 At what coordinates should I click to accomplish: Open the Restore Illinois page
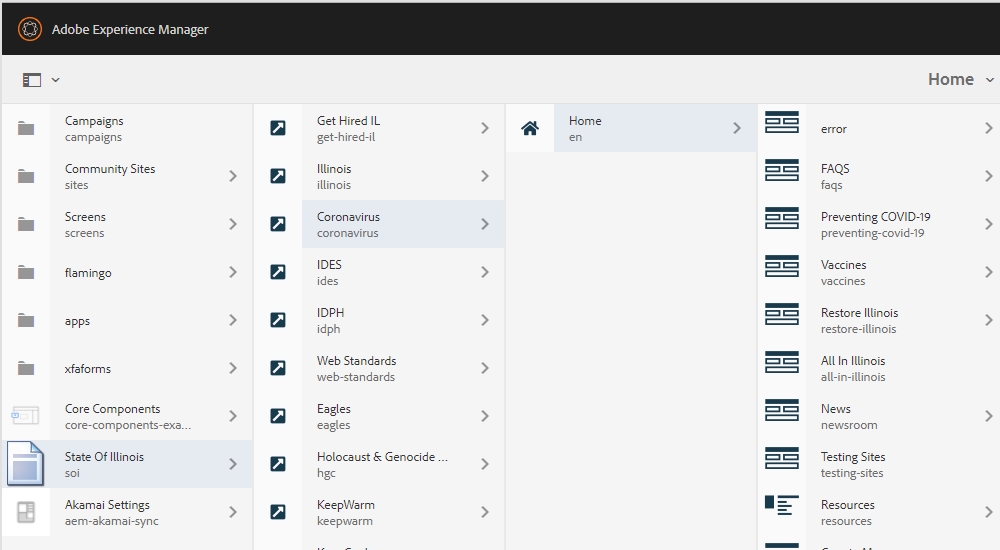pos(859,320)
